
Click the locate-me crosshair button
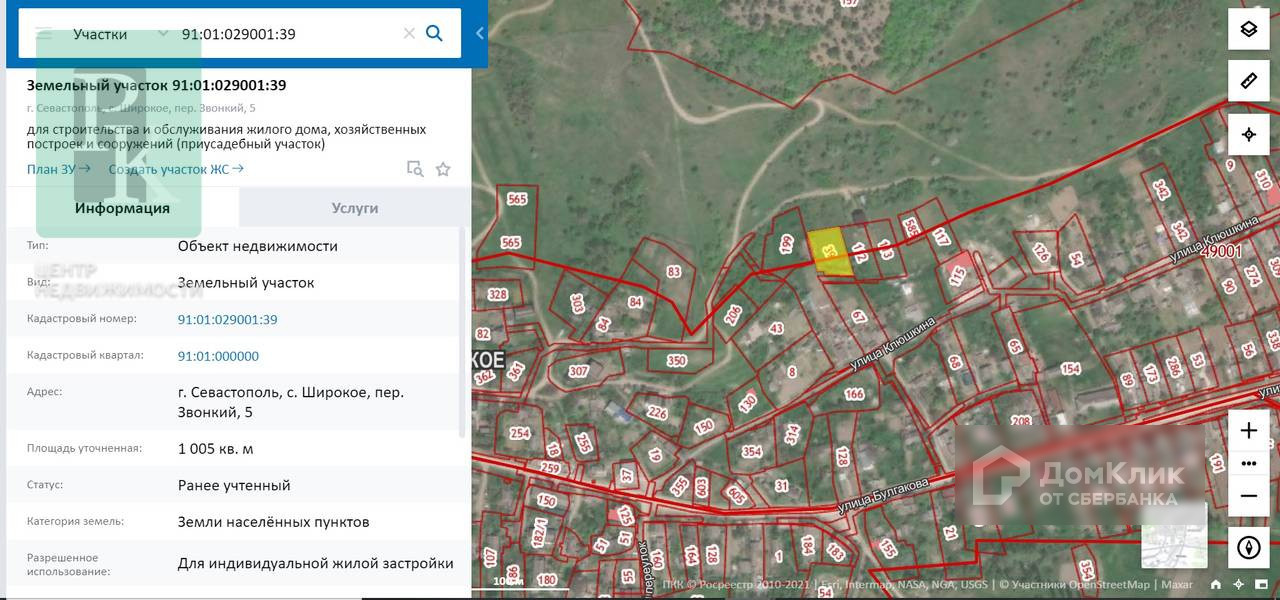tap(1249, 134)
